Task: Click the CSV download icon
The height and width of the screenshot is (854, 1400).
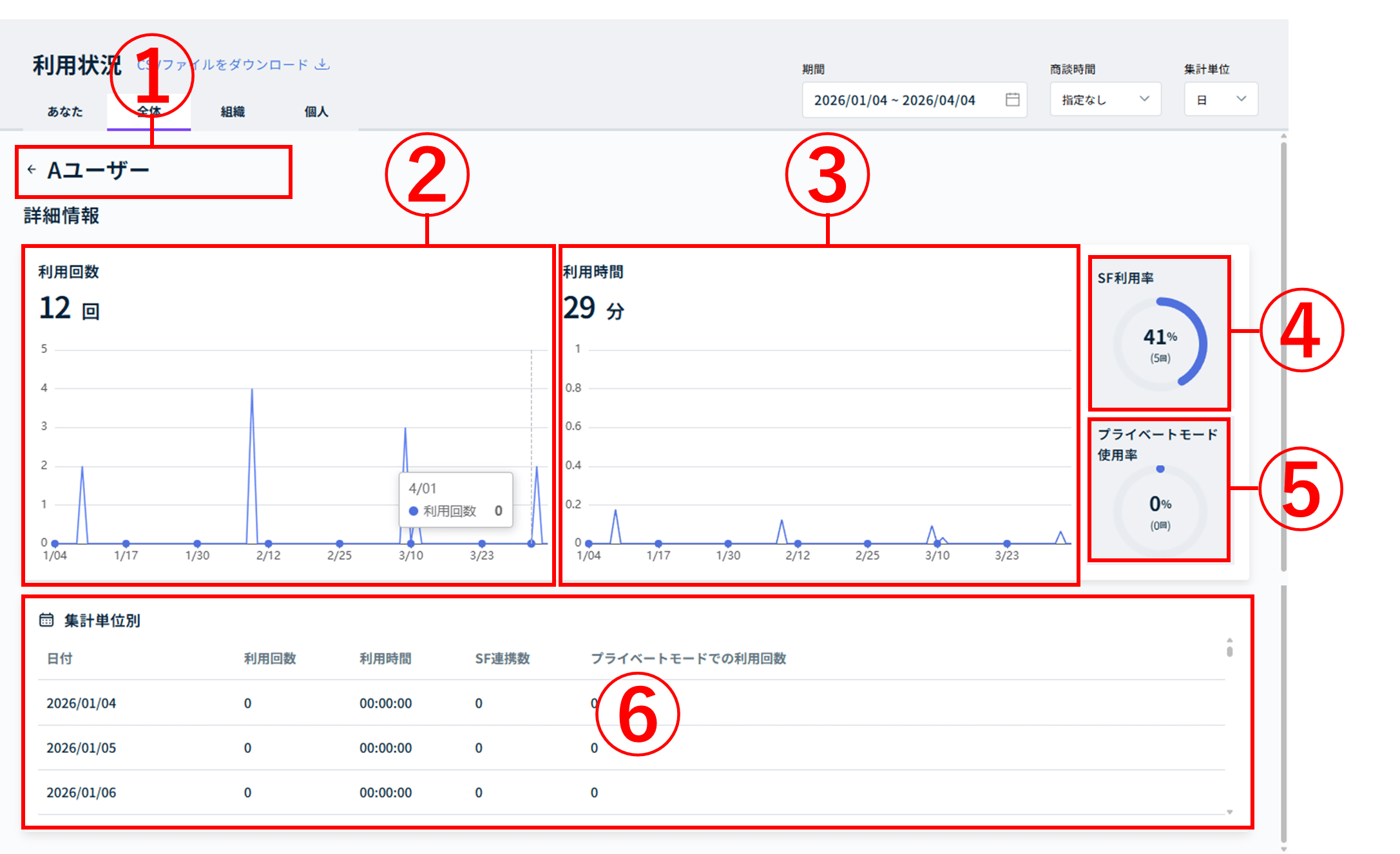Action: [x=322, y=64]
